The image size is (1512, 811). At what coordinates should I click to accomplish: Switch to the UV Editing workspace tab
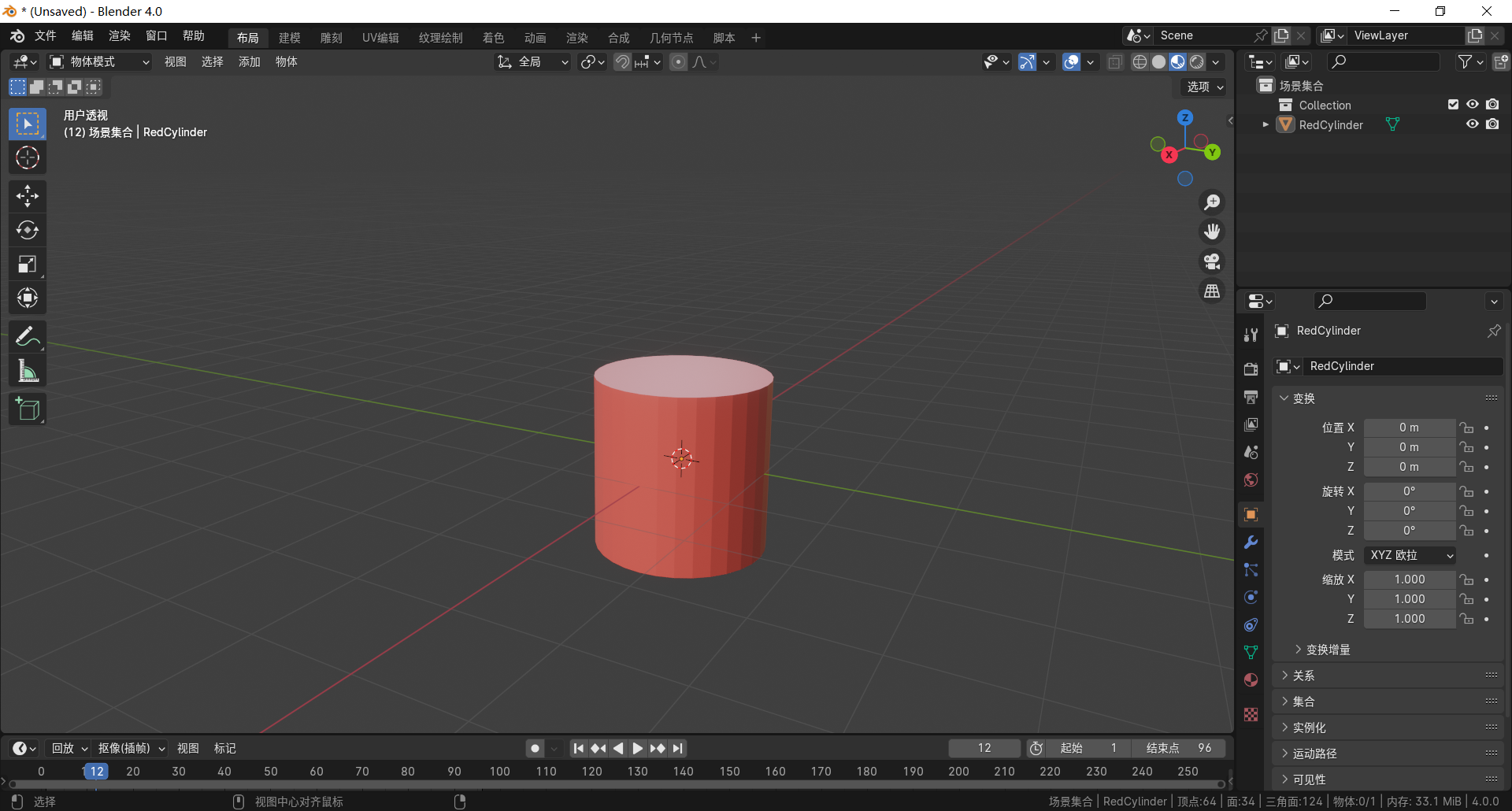(x=380, y=38)
